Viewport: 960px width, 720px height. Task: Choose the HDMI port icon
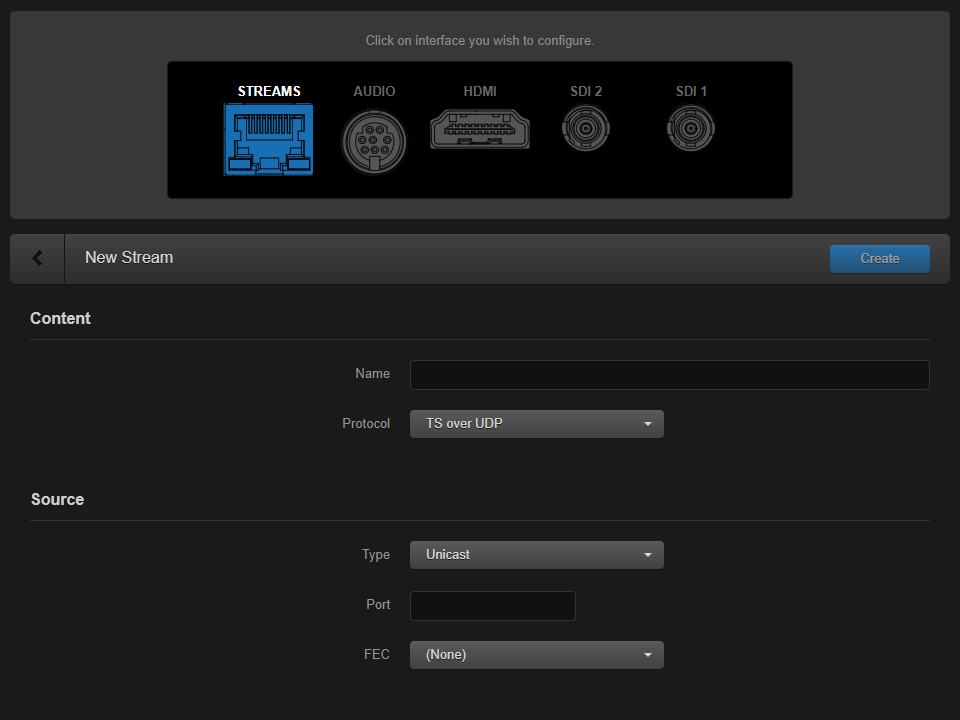point(480,130)
